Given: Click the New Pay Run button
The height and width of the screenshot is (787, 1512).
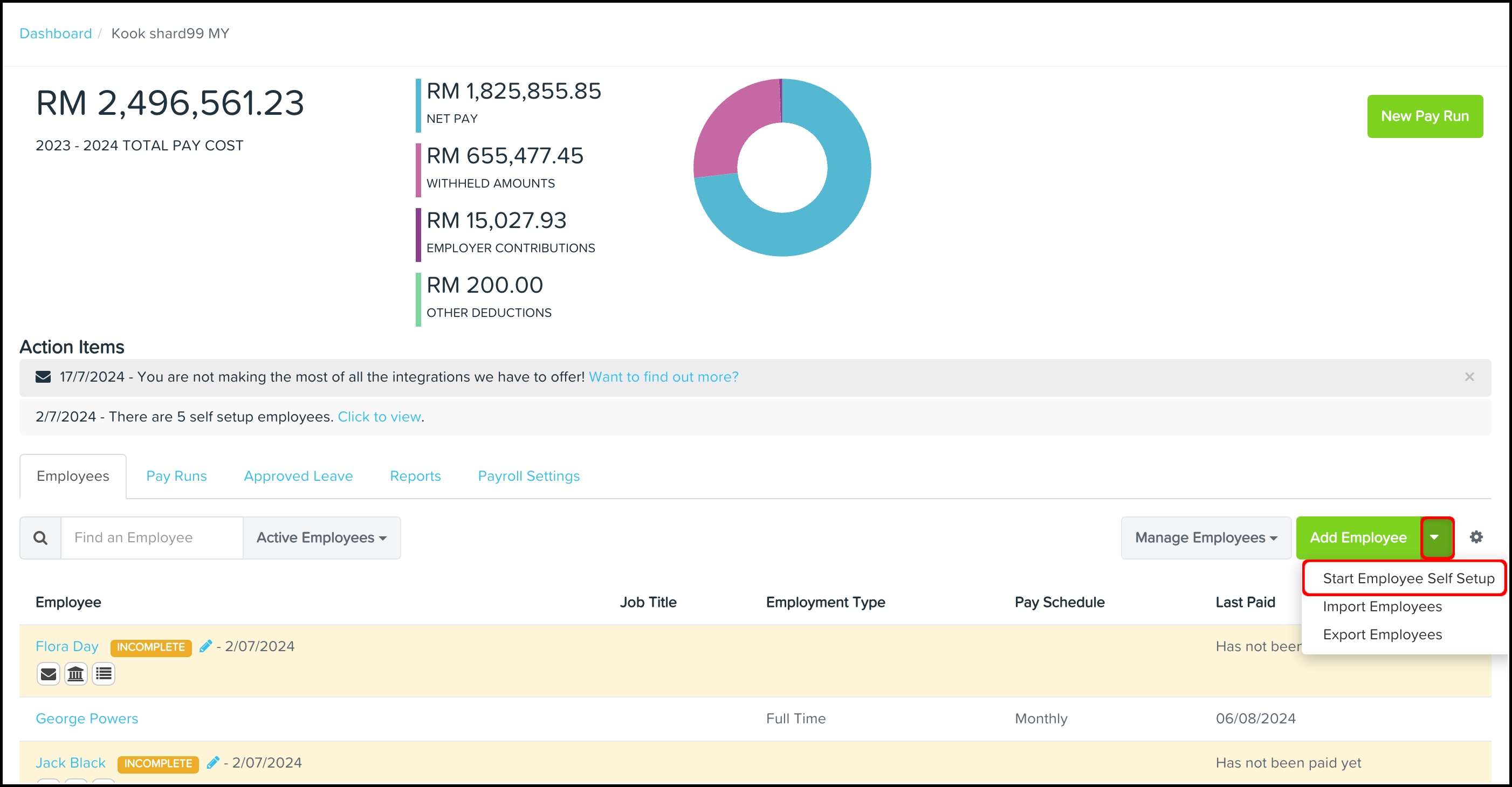Looking at the screenshot, I should point(1424,116).
